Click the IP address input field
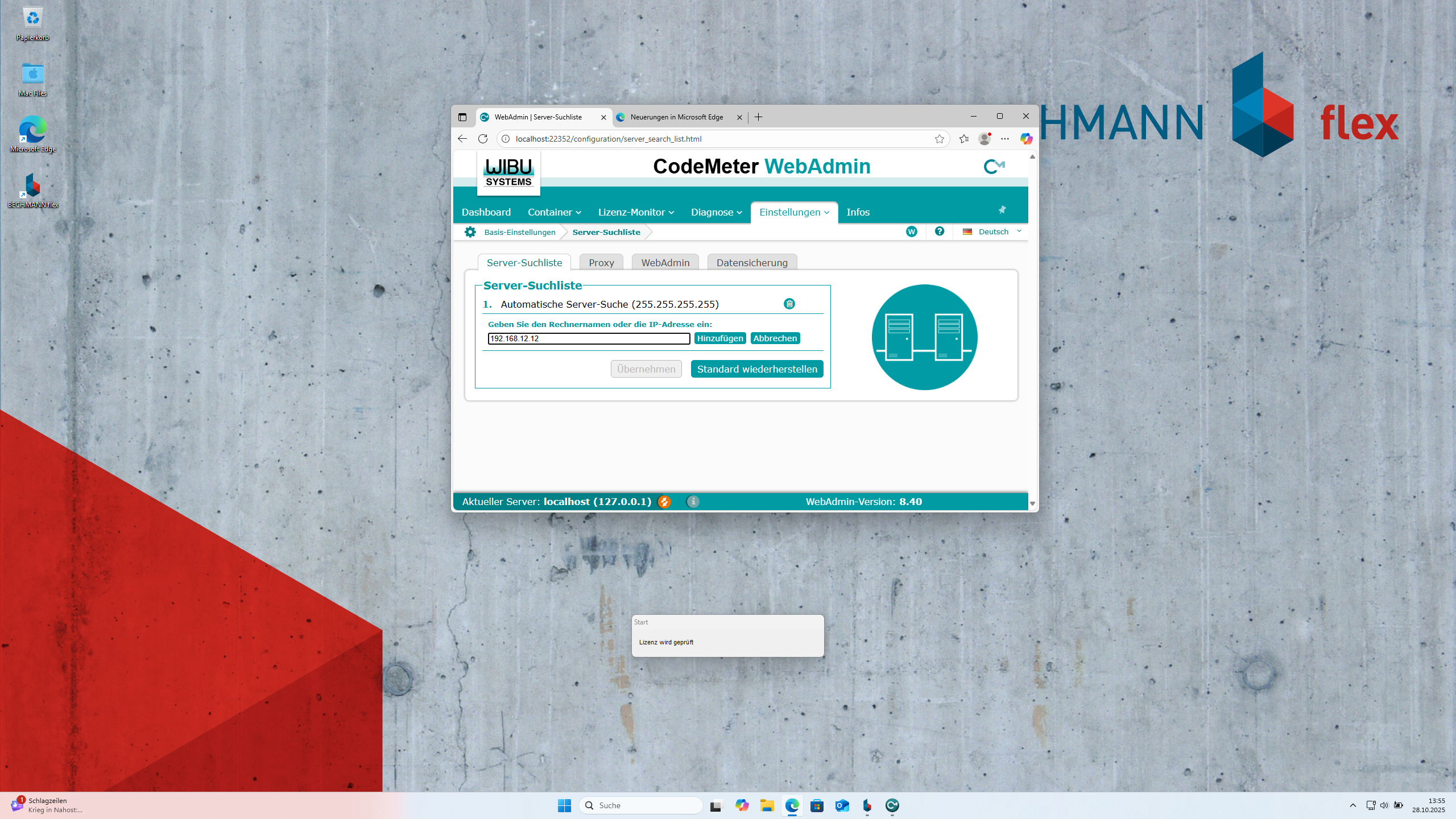Image resolution: width=1456 pixels, height=819 pixels. point(589,338)
